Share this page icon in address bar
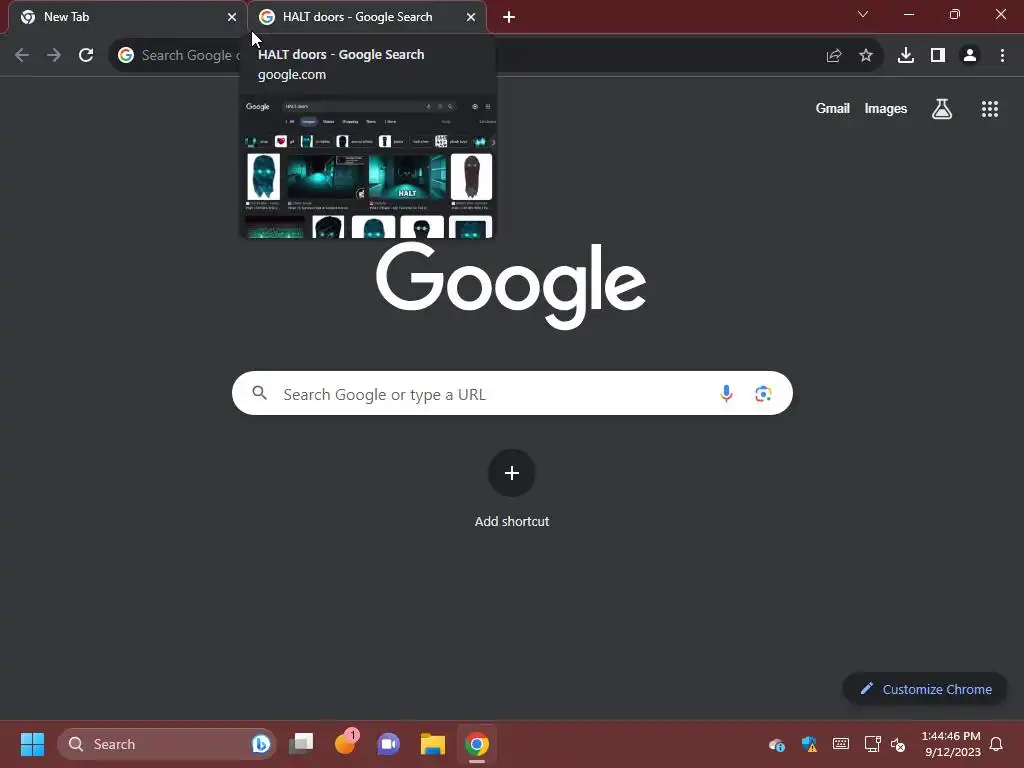1024x768 pixels. [834, 56]
